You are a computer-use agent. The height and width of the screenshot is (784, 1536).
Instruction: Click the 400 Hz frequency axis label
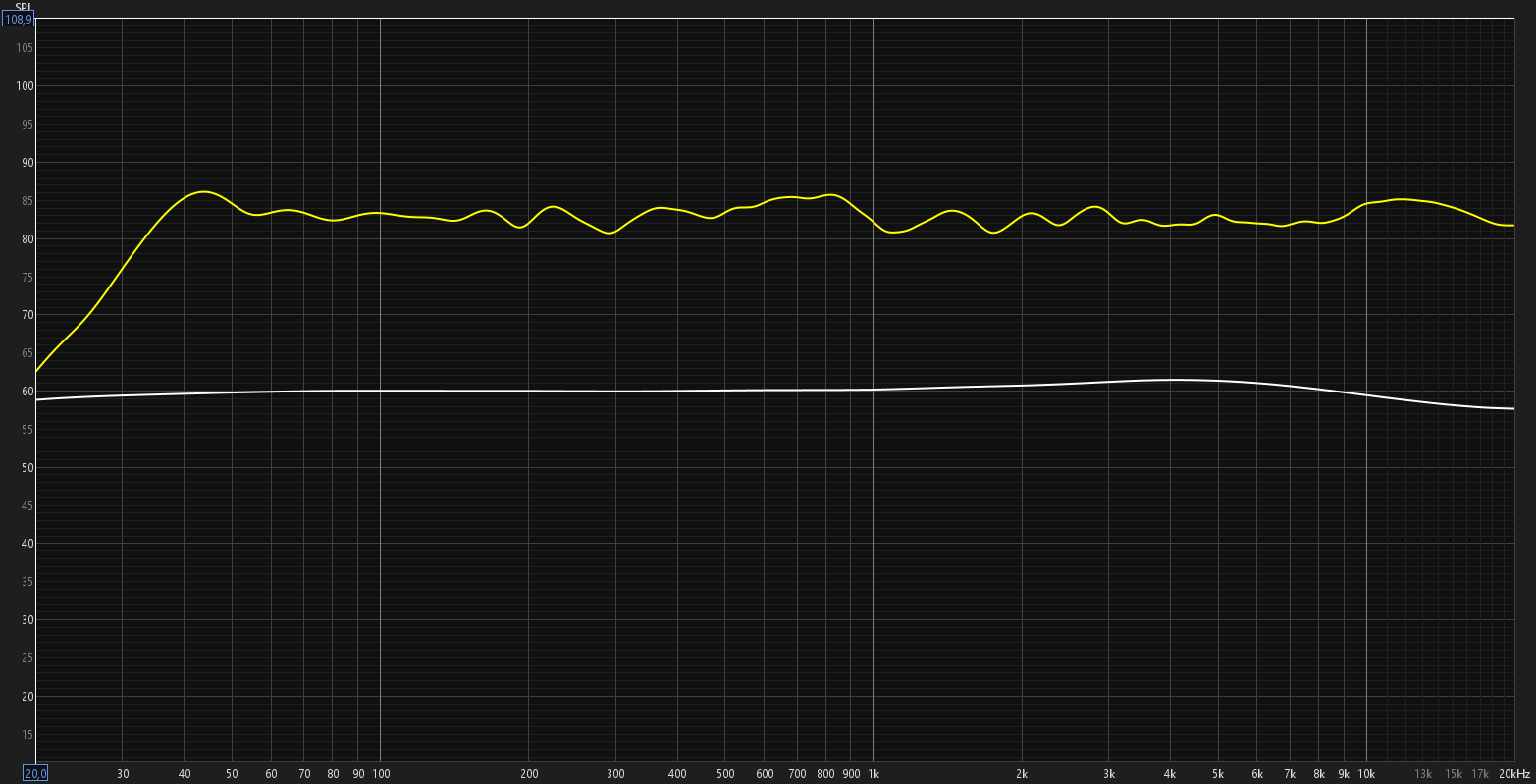click(x=677, y=774)
